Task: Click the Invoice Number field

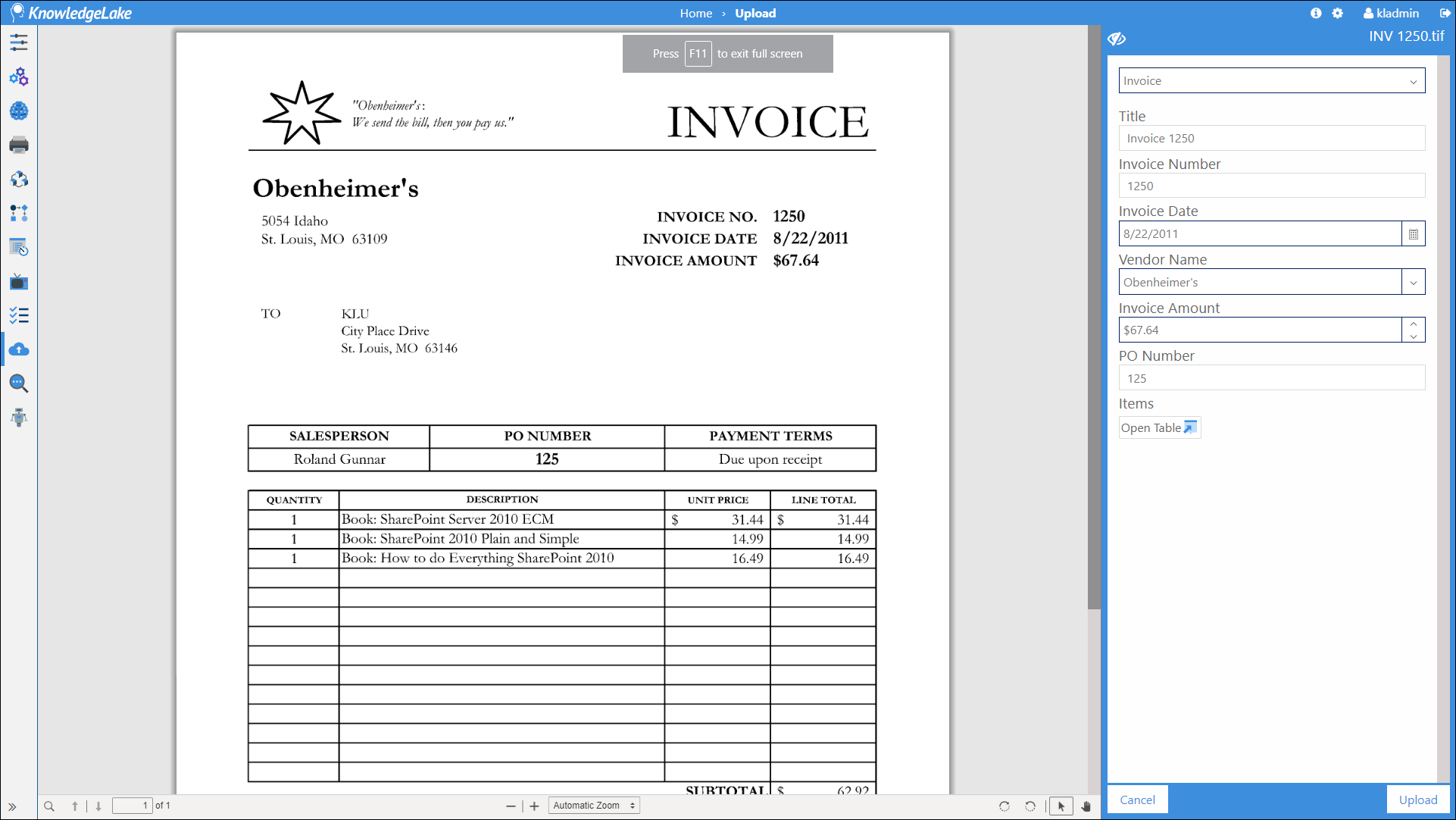Action: [1272, 186]
